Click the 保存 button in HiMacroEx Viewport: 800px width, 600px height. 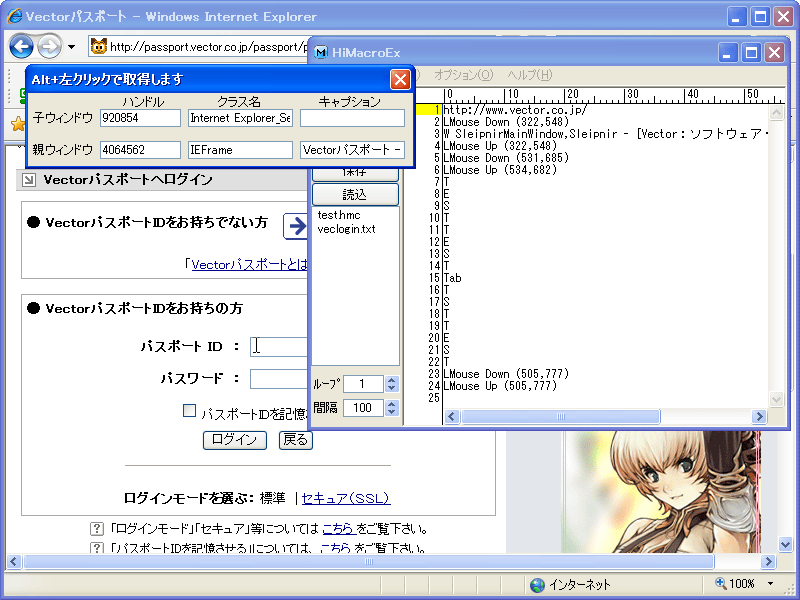click(355, 174)
